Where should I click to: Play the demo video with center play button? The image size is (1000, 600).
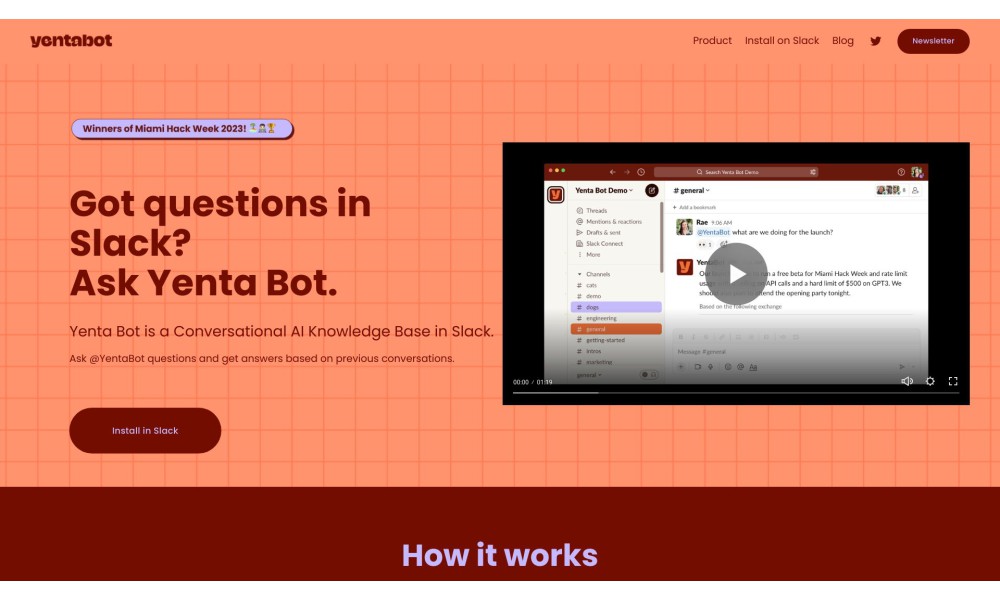tap(737, 274)
